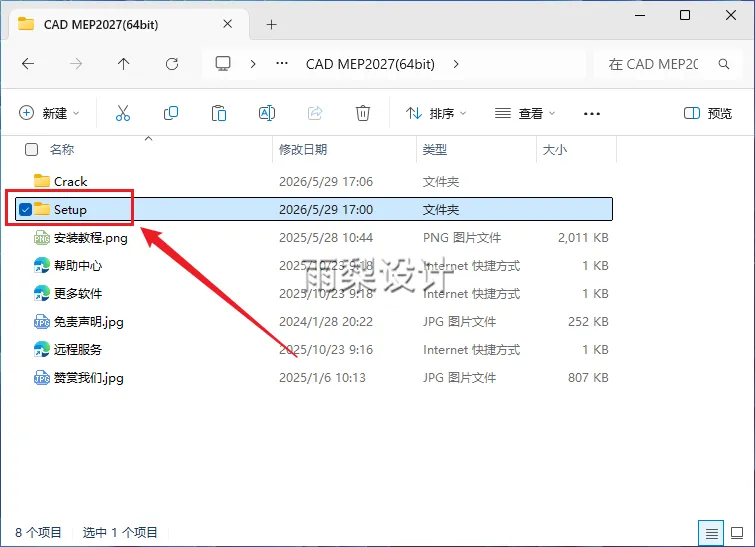The height and width of the screenshot is (547, 755).
Task: Show hidden path via breadcrumb ellipsis
Action: point(282,64)
